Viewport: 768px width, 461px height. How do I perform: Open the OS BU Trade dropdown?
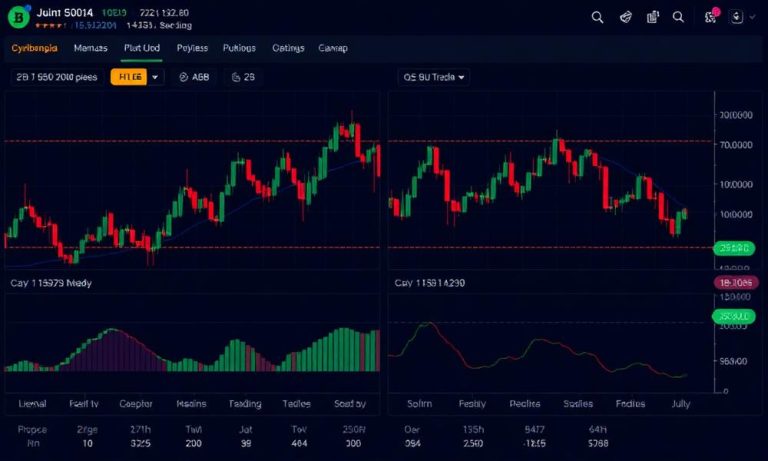(x=432, y=77)
